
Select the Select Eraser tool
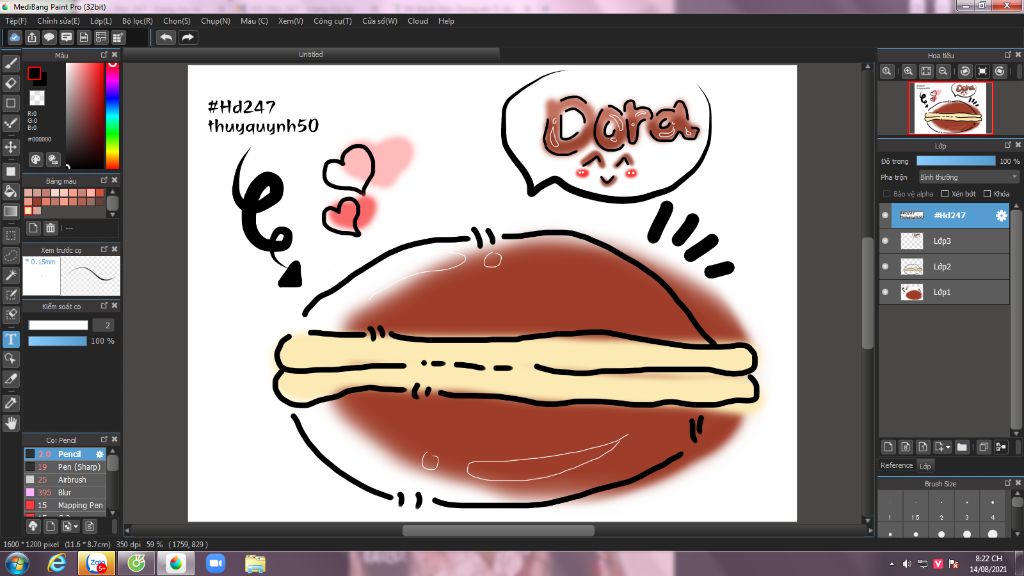pos(10,314)
